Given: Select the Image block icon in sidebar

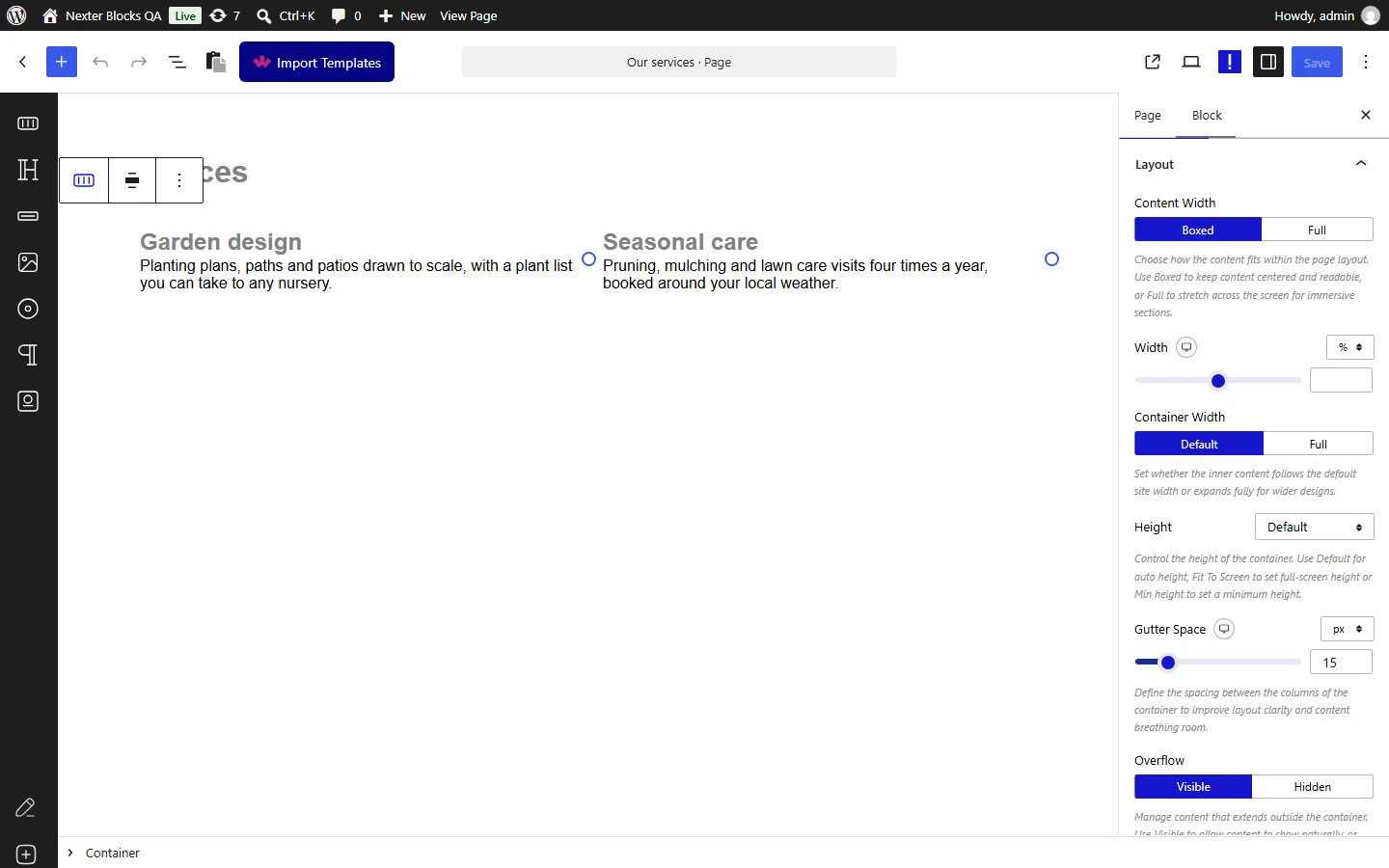Looking at the screenshot, I should [28, 262].
